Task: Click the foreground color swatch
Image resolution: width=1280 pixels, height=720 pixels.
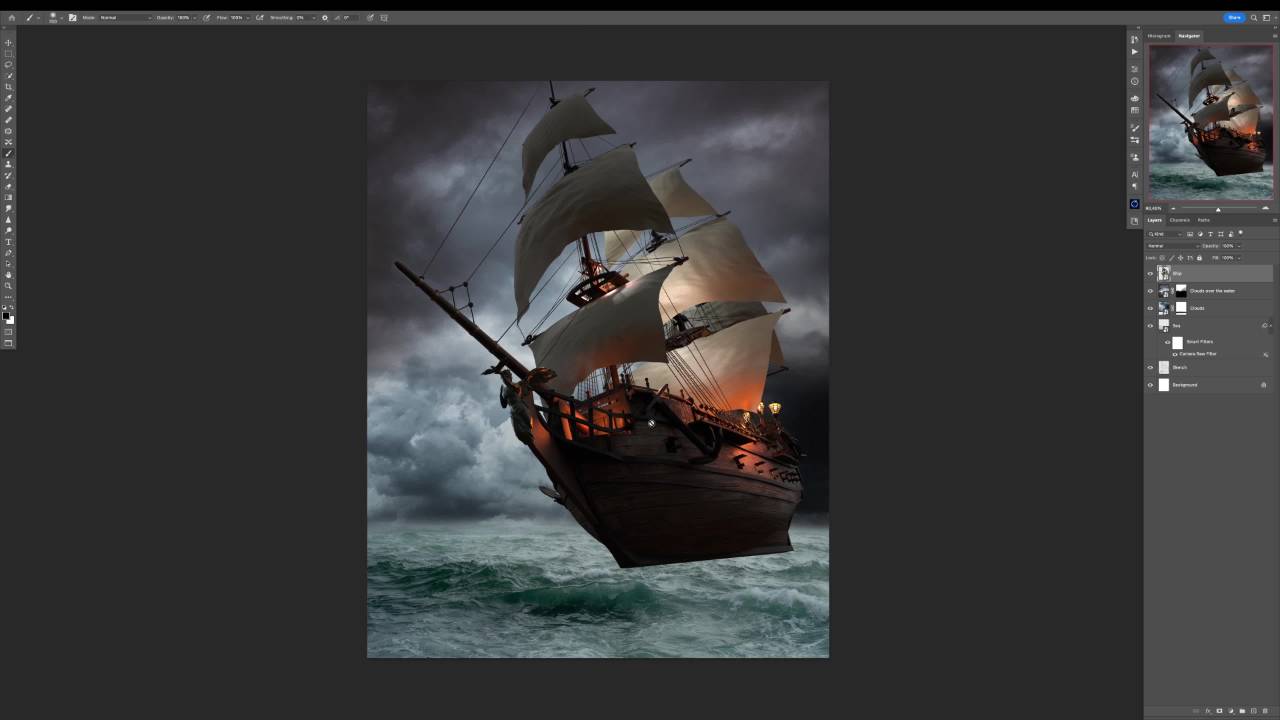Action: click(x=6, y=316)
